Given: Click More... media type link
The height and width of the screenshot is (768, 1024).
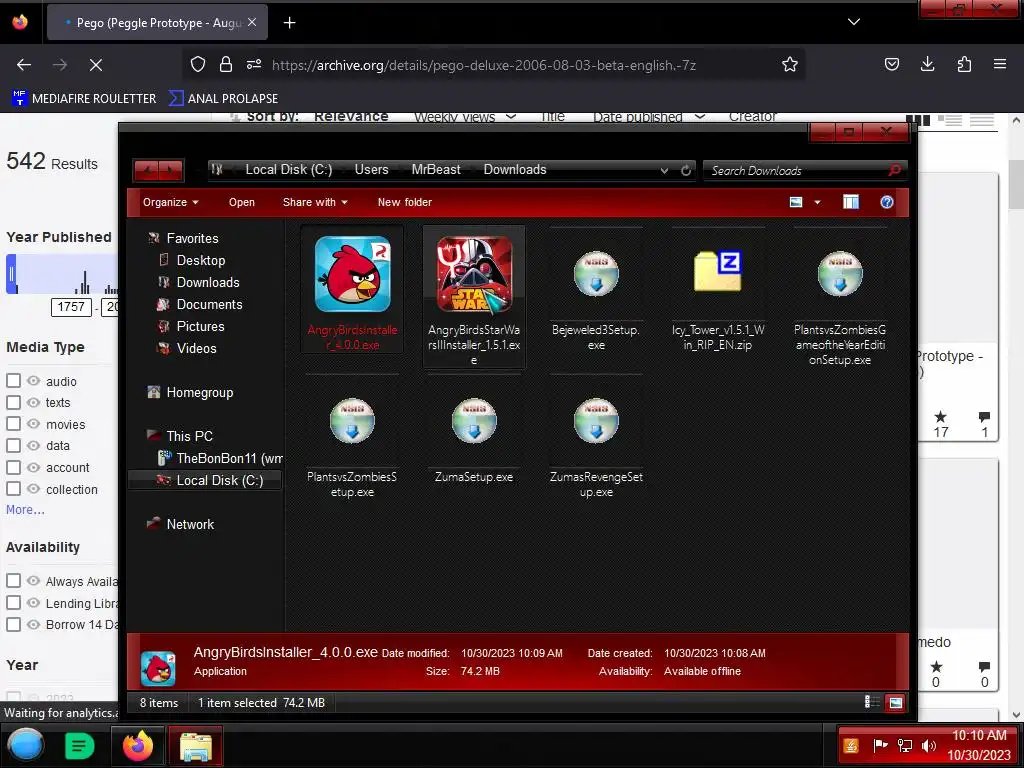Looking at the screenshot, I should tap(25, 510).
